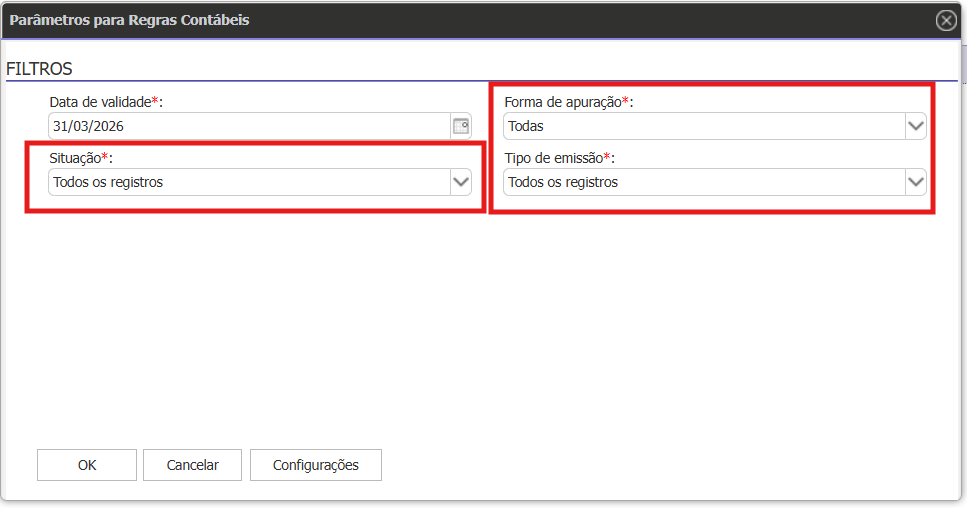Expand the Forma de apuração dropdown arrow

pos(915,126)
